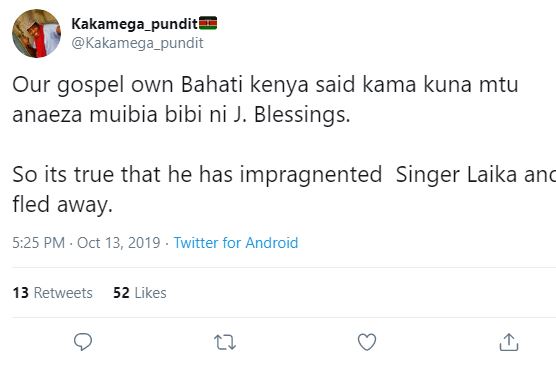Click the Kenyan flag emoji beside the name

[x=208, y=23]
